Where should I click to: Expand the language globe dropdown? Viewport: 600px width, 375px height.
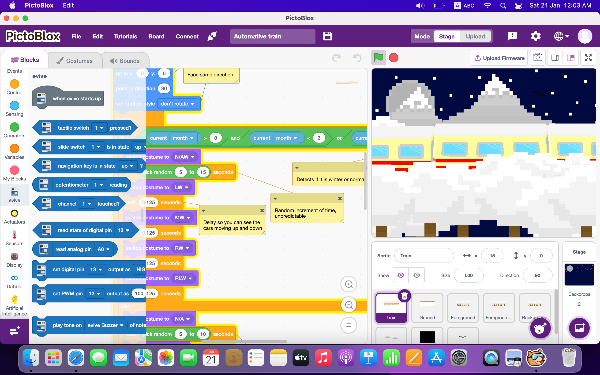[561, 36]
